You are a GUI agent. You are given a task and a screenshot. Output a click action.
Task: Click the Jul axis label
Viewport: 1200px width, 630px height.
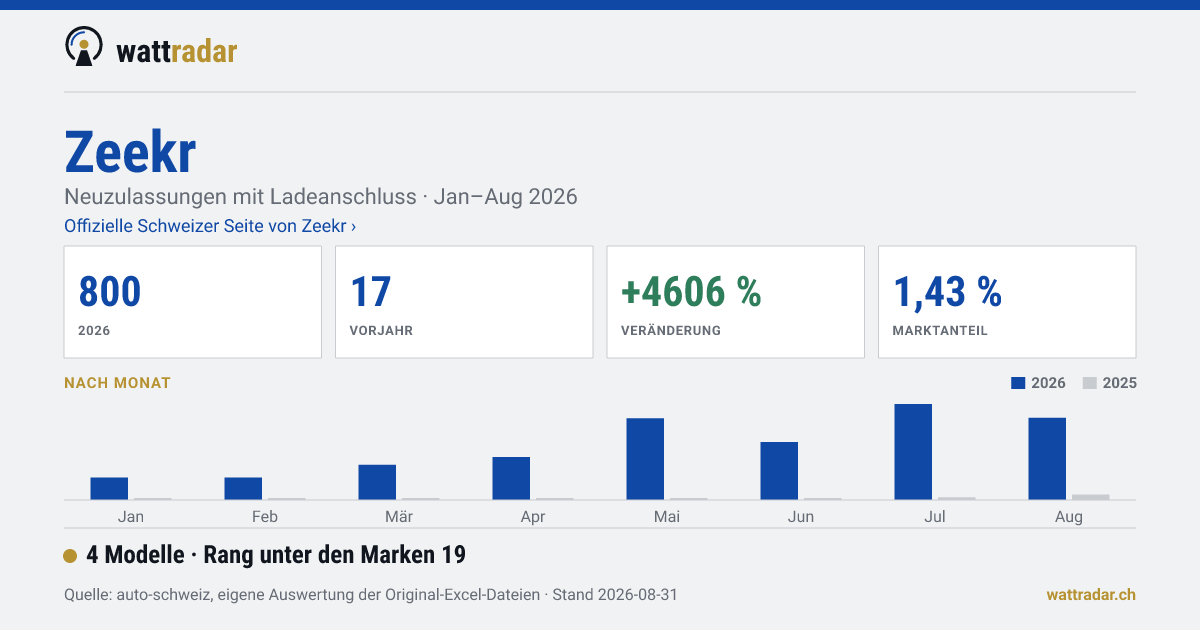pos(935,517)
